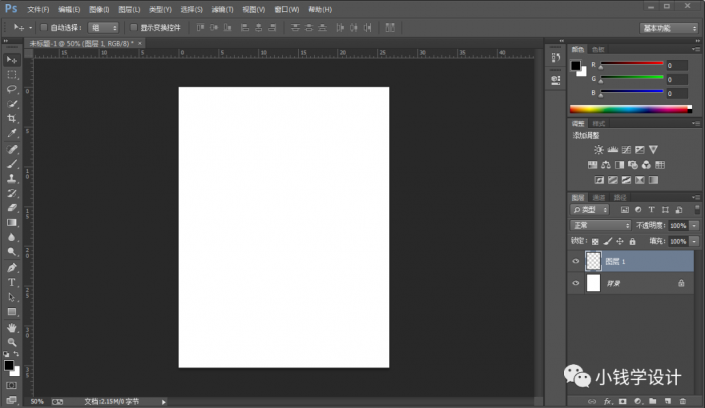This screenshot has height=408, width=705.
Task: Open the 文件(F) menu
Action: pos(38,9)
